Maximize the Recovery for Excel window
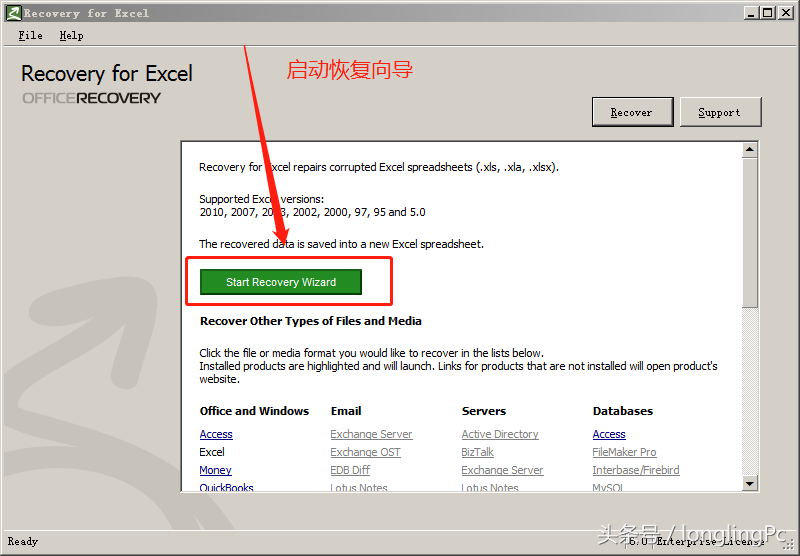Image resolution: width=800 pixels, height=556 pixels. pyautogui.click(x=767, y=13)
